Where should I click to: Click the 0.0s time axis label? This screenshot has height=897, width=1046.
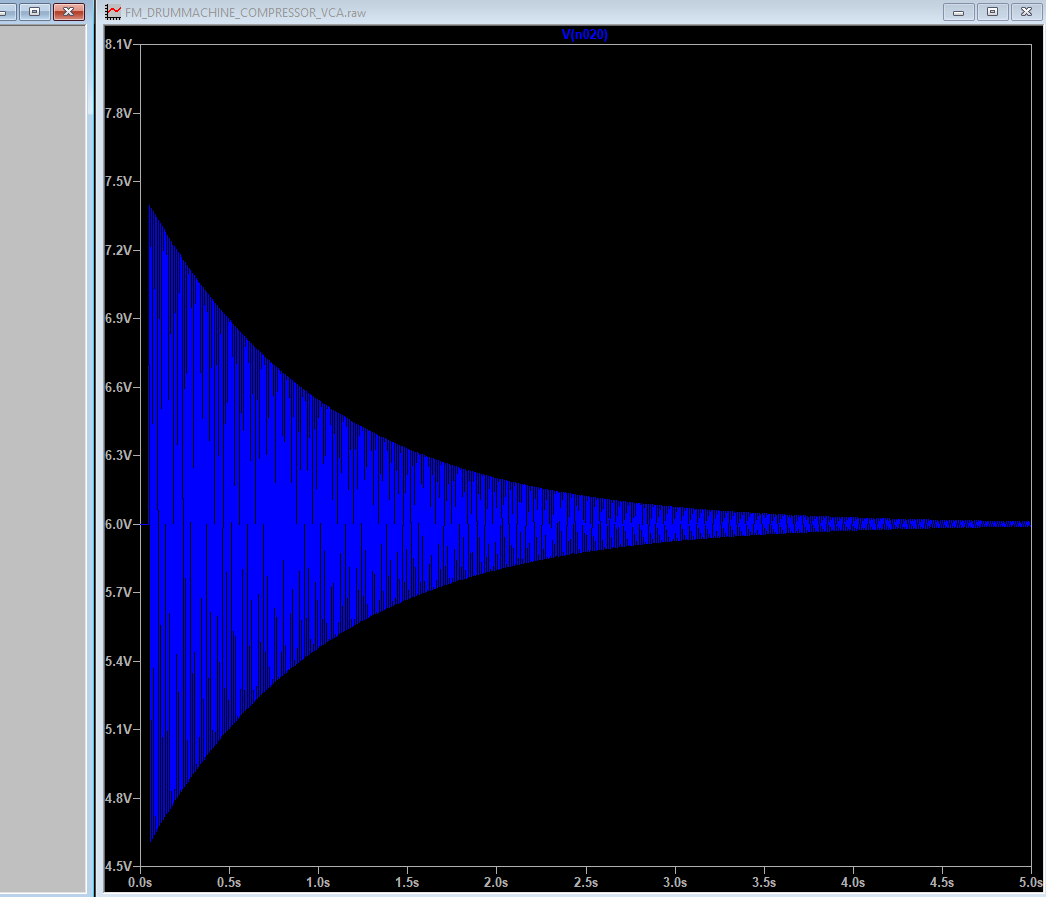tap(140, 882)
